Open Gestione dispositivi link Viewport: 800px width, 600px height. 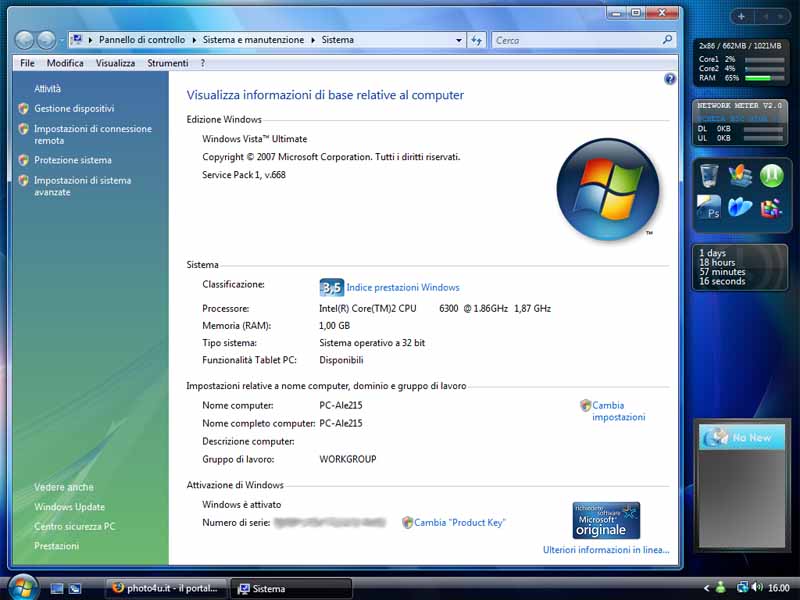74,109
